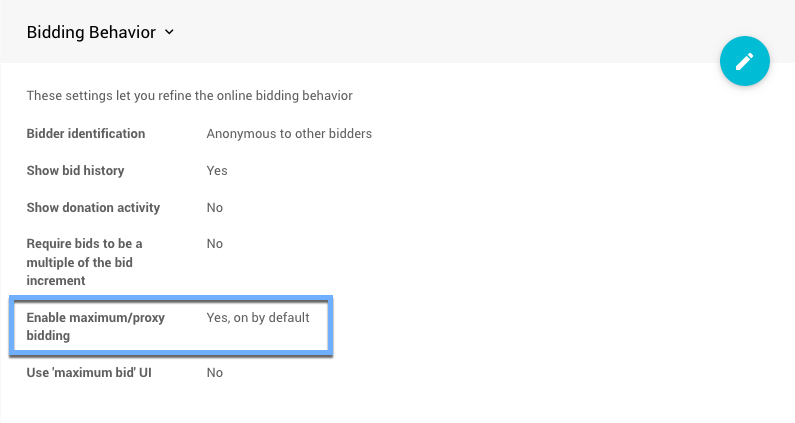Click the 'Yes, on by default' value
795x423 pixels.
pos(258,318)
